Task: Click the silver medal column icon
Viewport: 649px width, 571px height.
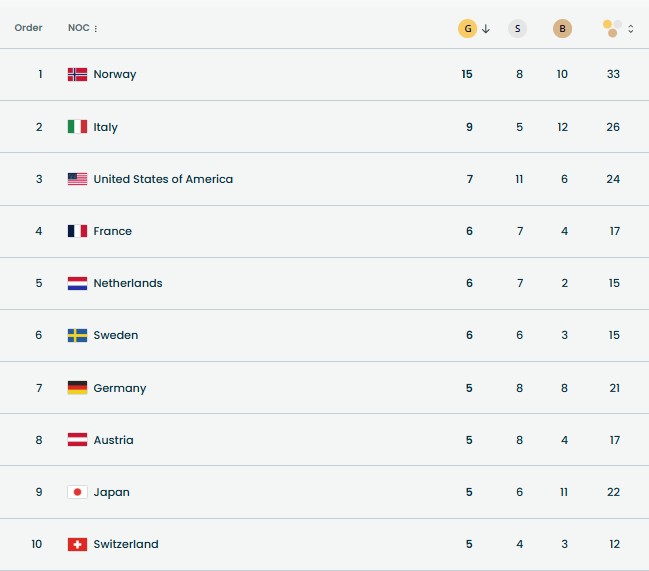Action: pyautogui.click(x=517, y=29)
